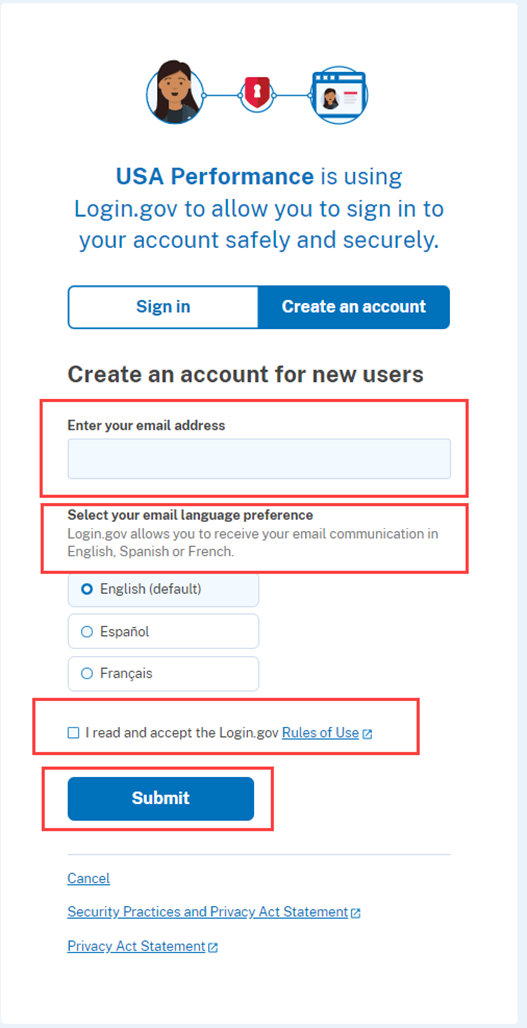Select the Français radio option
The width and height of the screenshot is (527, 1028).
(163, 673)
